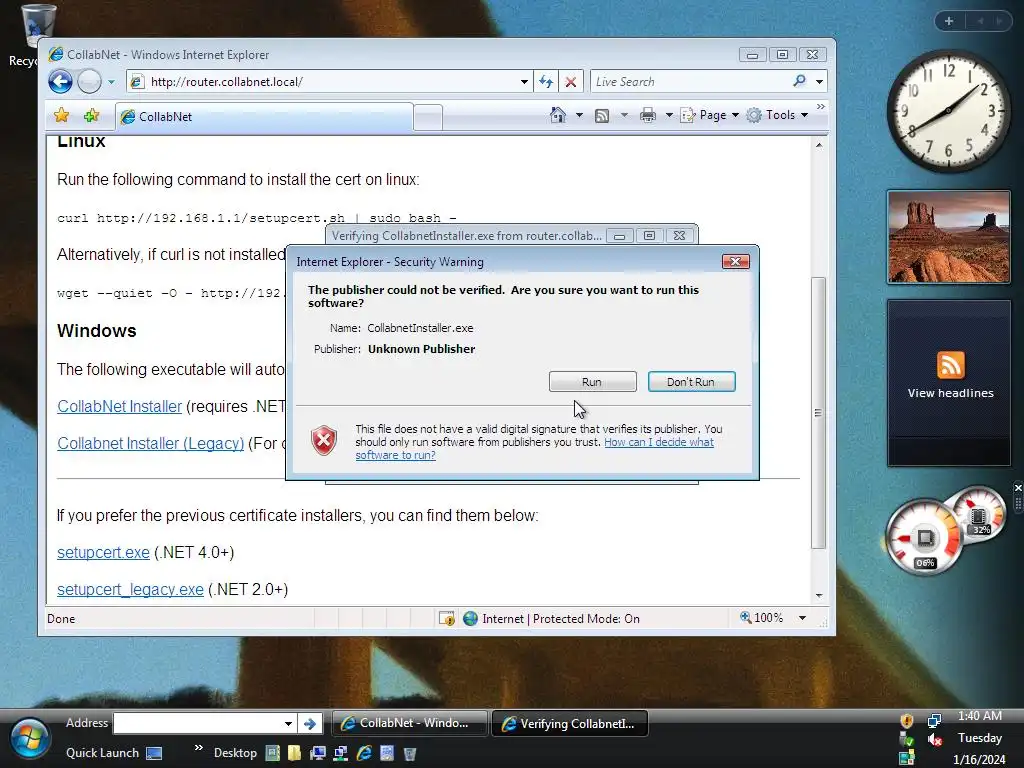
Task: Open the Collabnet Installer (Legacy) link
Action: [151, 443]
